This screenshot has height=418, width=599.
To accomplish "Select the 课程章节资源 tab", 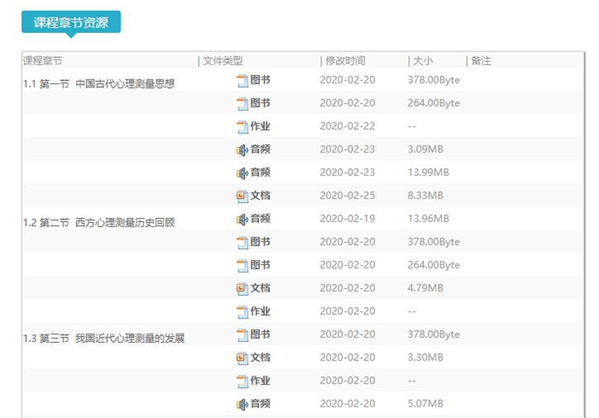I will click(x=71, y=22).
